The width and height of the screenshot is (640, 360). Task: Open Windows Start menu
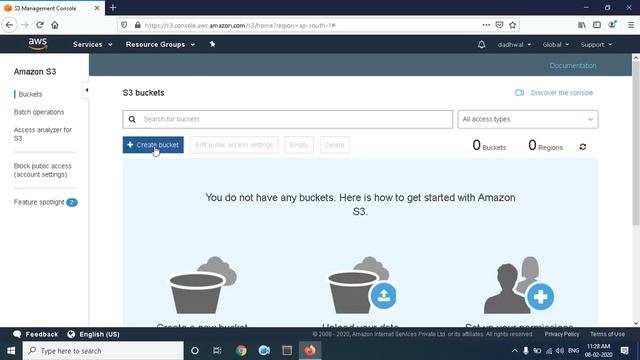tap(11, 351)
